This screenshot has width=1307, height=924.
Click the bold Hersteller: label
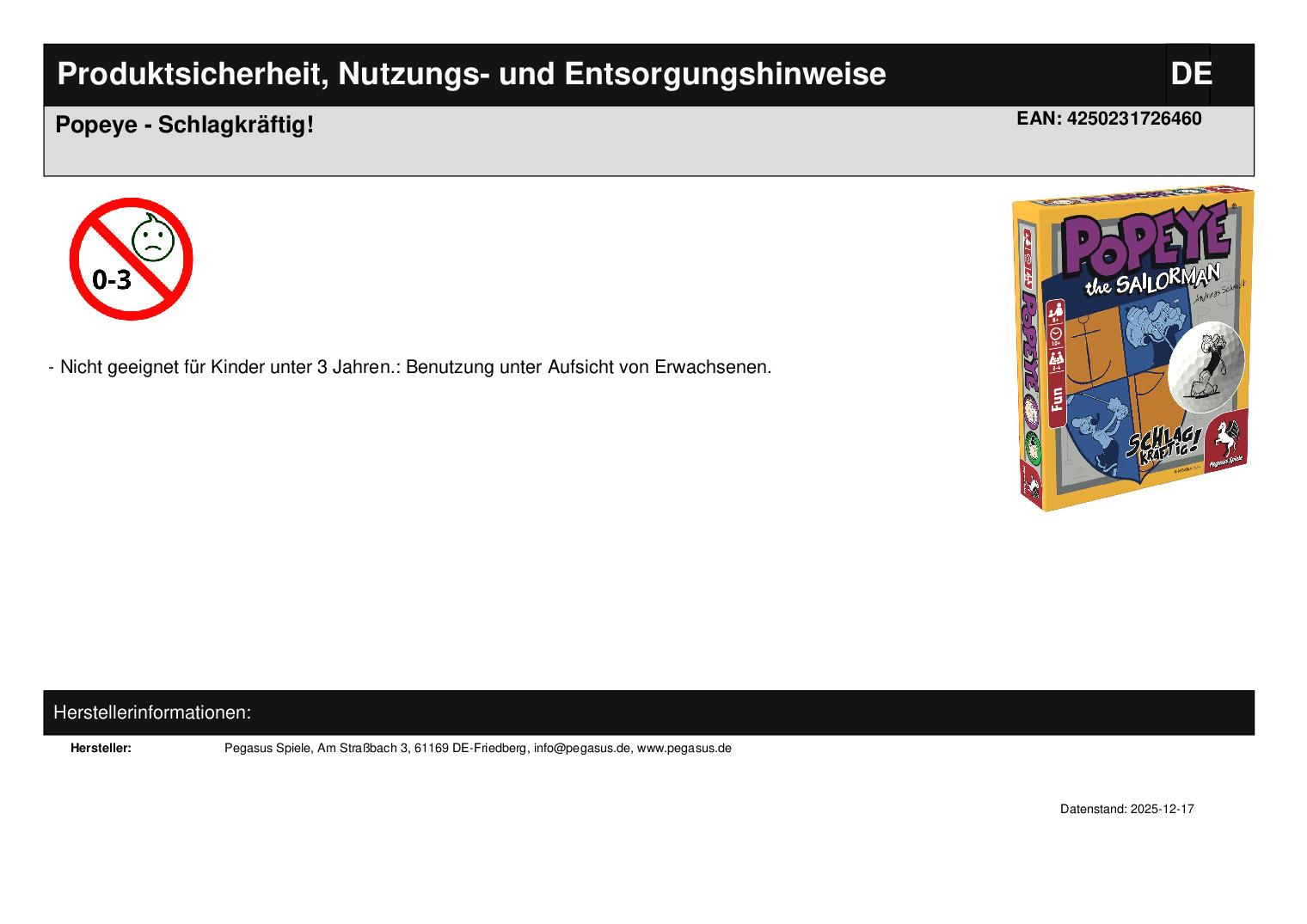coord(101,748)
